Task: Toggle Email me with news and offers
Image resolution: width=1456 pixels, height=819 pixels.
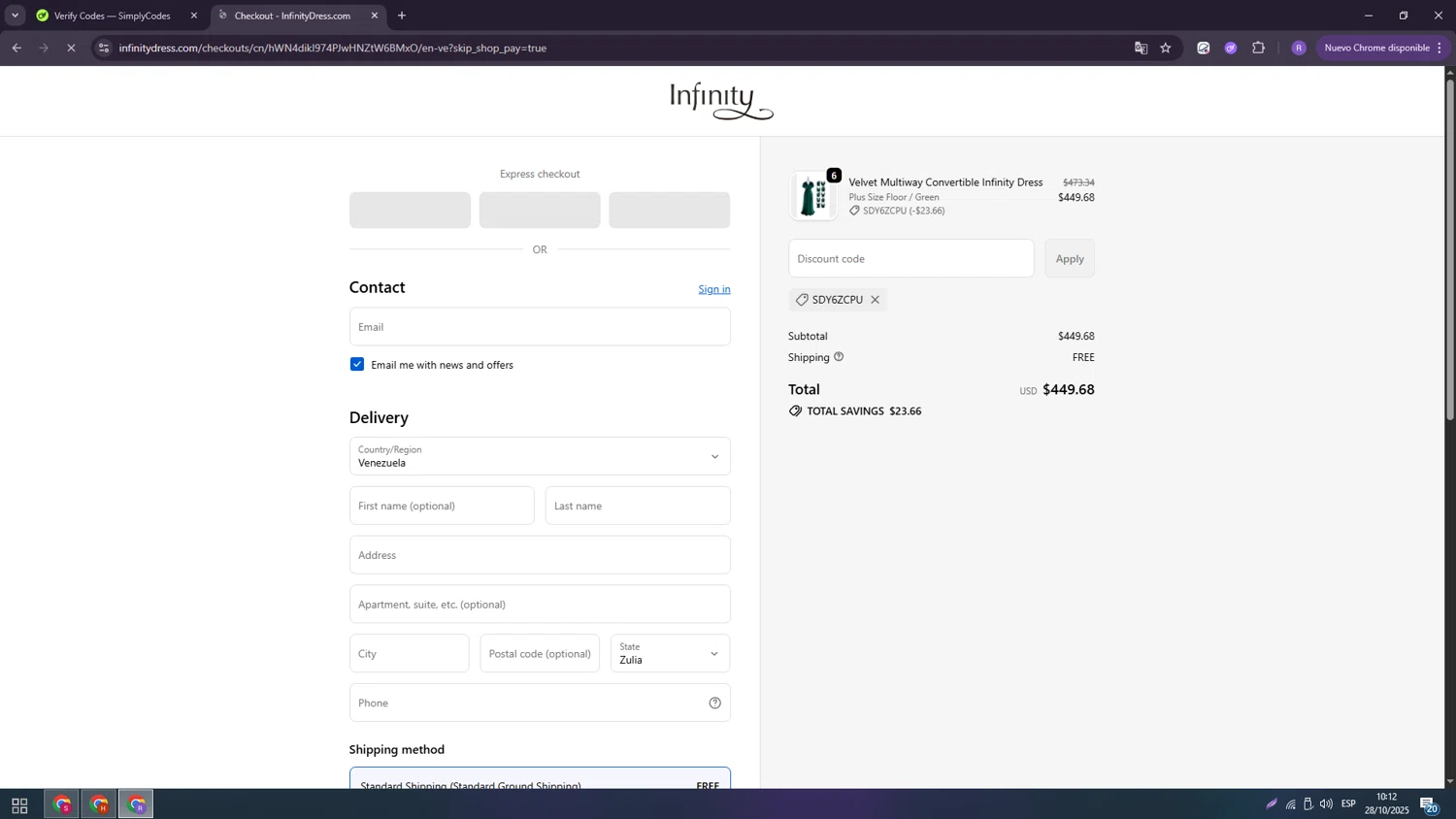Action: click(x=357, y=365)
